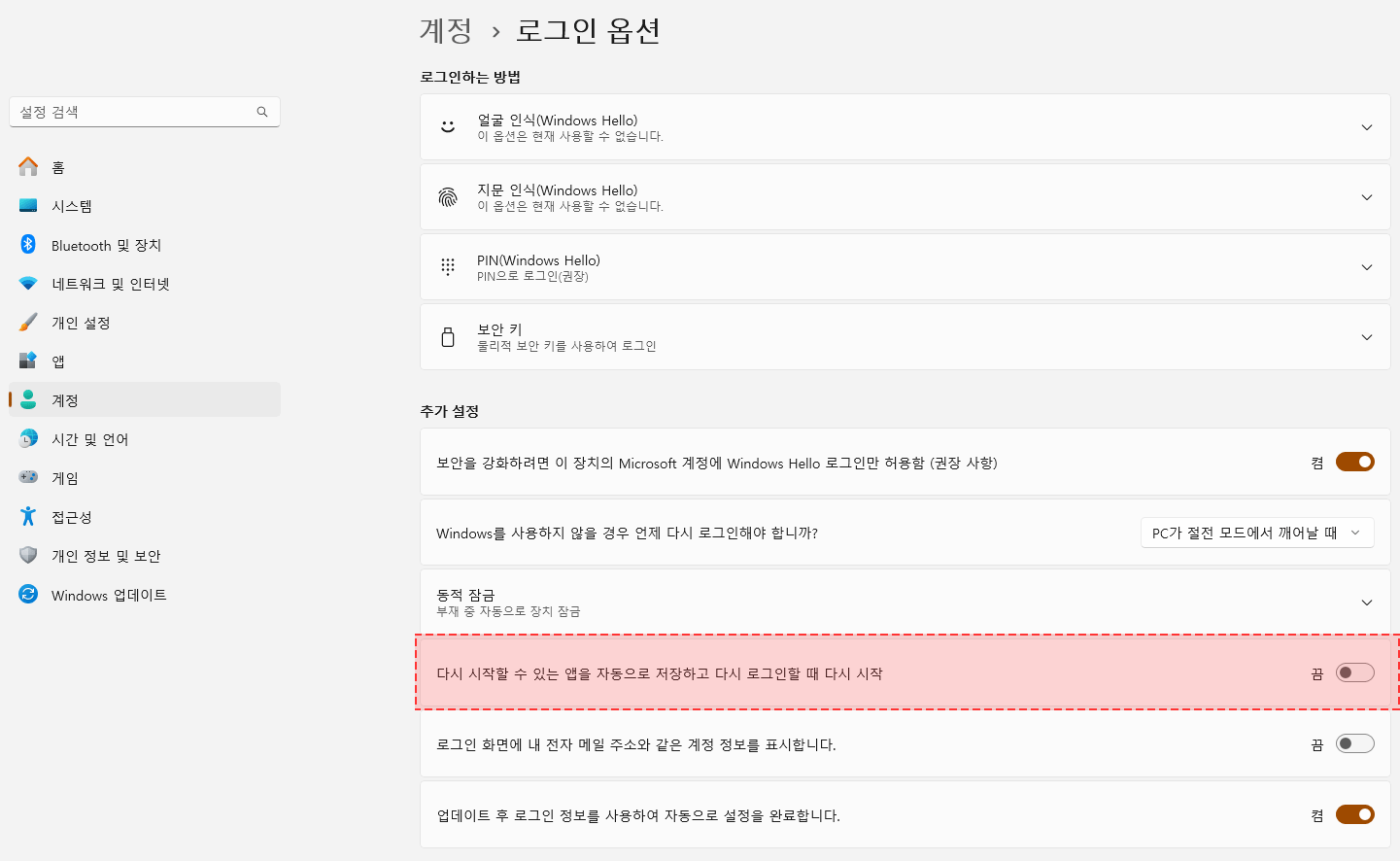The image size is (1400, 861).
Task: Enable restartable apps auto-save toggle
Action: coord(1354,672)
